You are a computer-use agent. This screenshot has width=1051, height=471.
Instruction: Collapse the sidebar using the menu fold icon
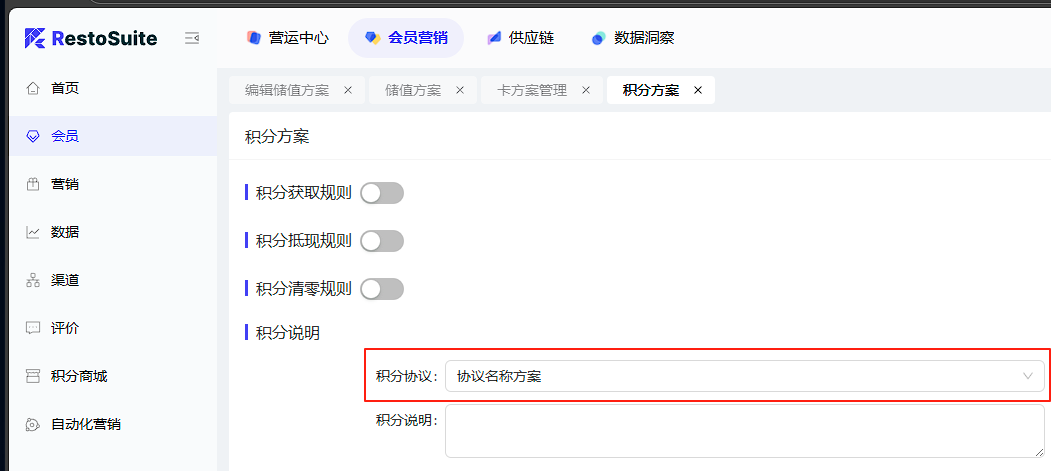click(x=192, y=38)
